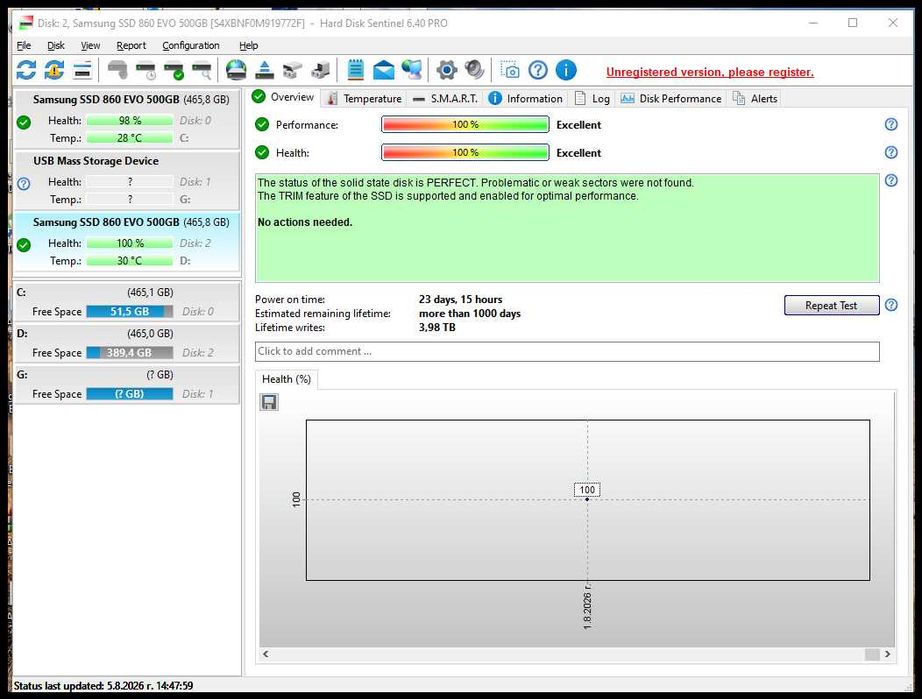The image size is (922, 699).
Task: Click the Unregistered version register link
Action: pyautogui.click(x=710, y=72)
